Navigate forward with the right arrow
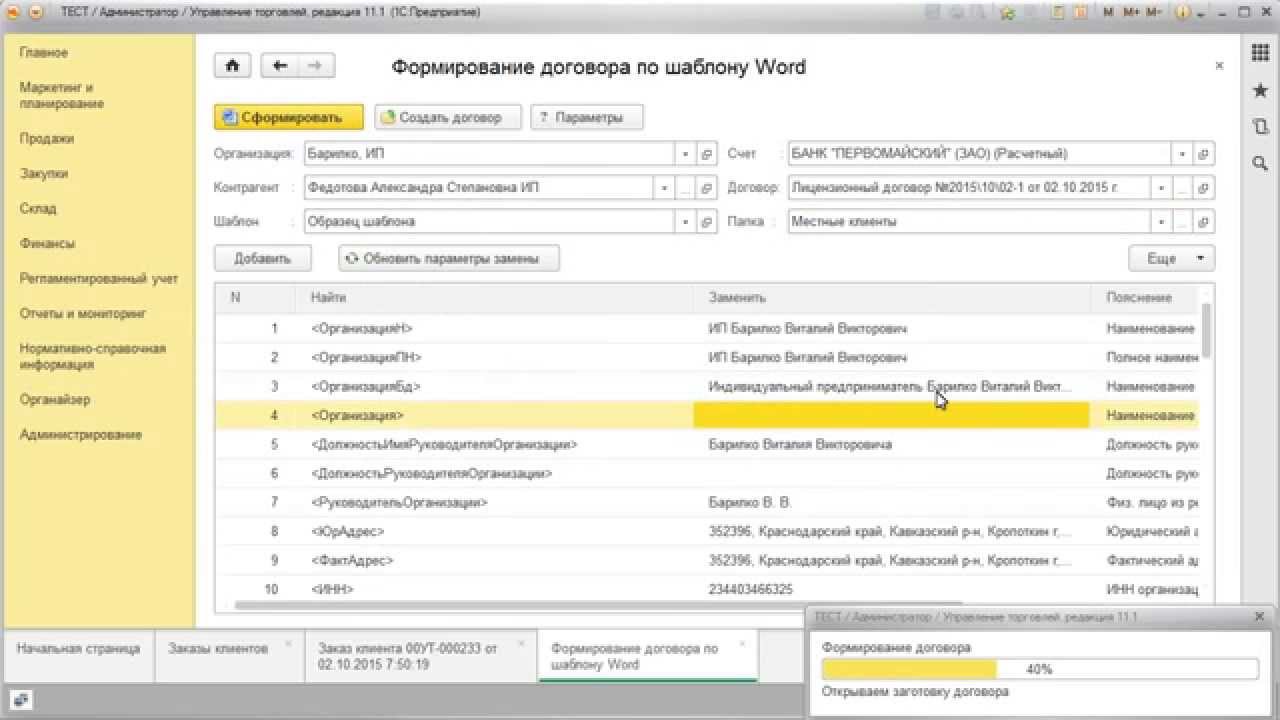 click(316, 66)
